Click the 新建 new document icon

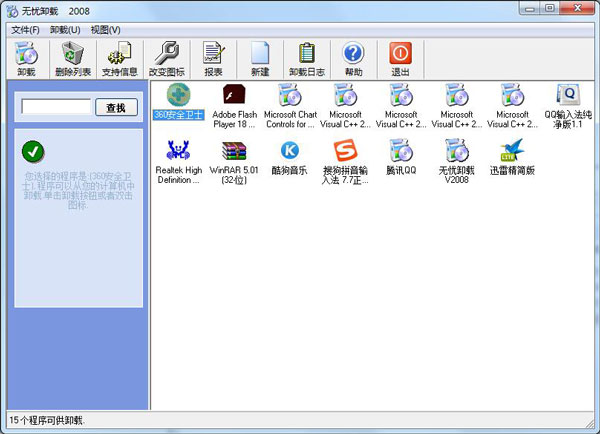[x=260, y=59]
